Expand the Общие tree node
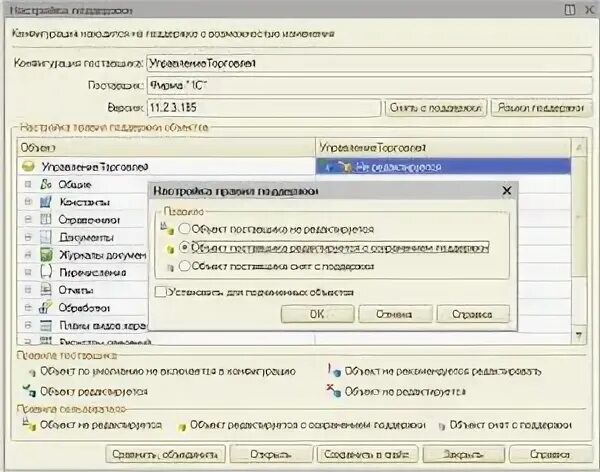The height and width of the screenshot is (472, 600). tap(28, 184)
